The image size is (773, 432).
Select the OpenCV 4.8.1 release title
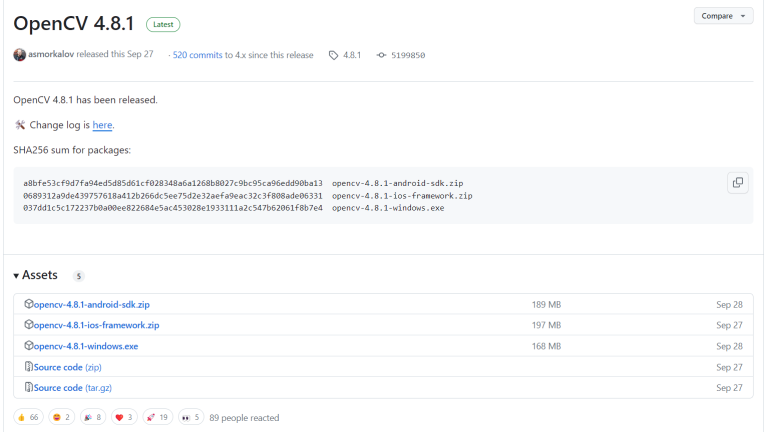[x=74, y=24]
